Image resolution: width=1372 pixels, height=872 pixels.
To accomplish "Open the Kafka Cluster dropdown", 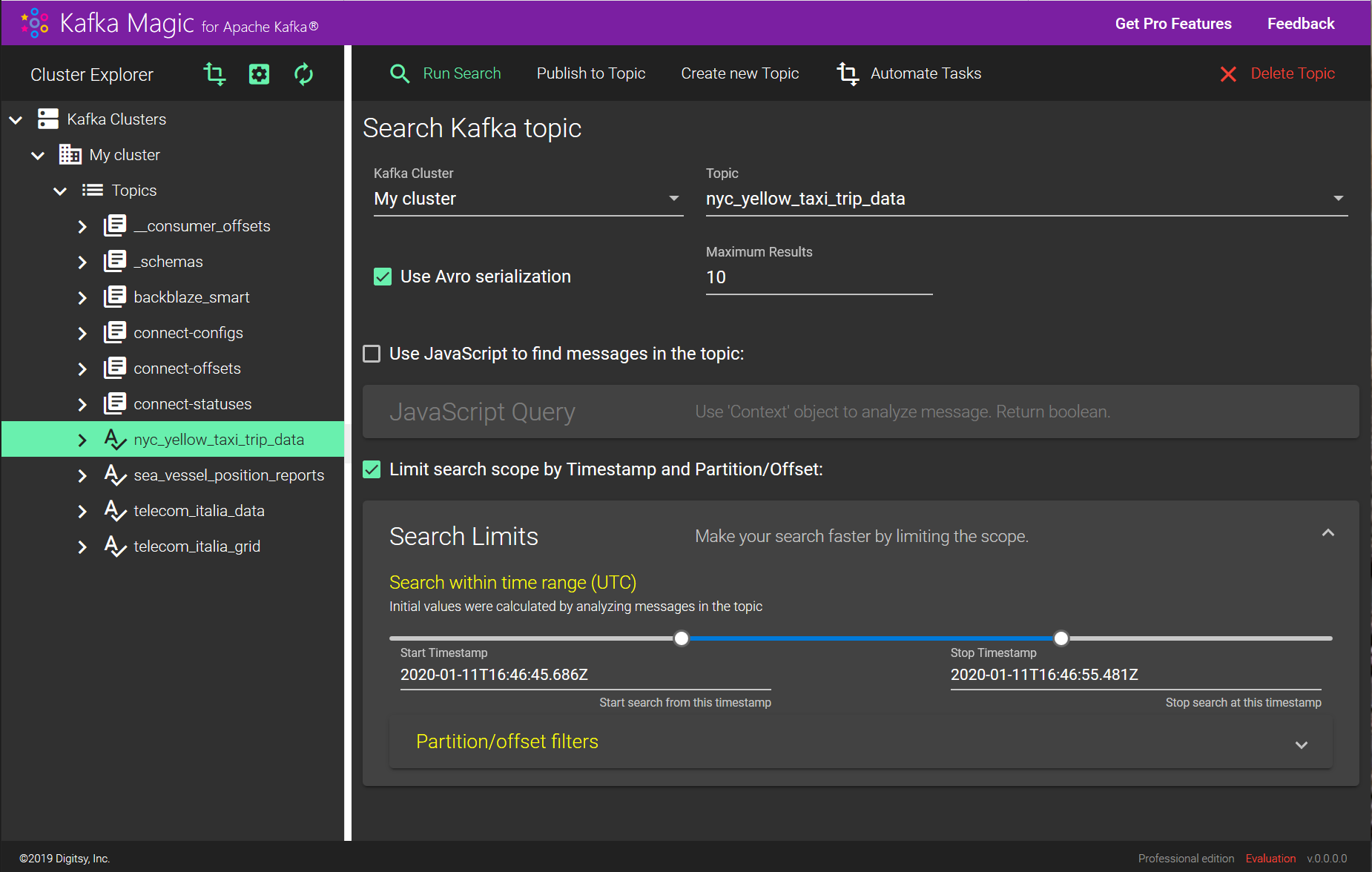I will (x=528, y=199).
